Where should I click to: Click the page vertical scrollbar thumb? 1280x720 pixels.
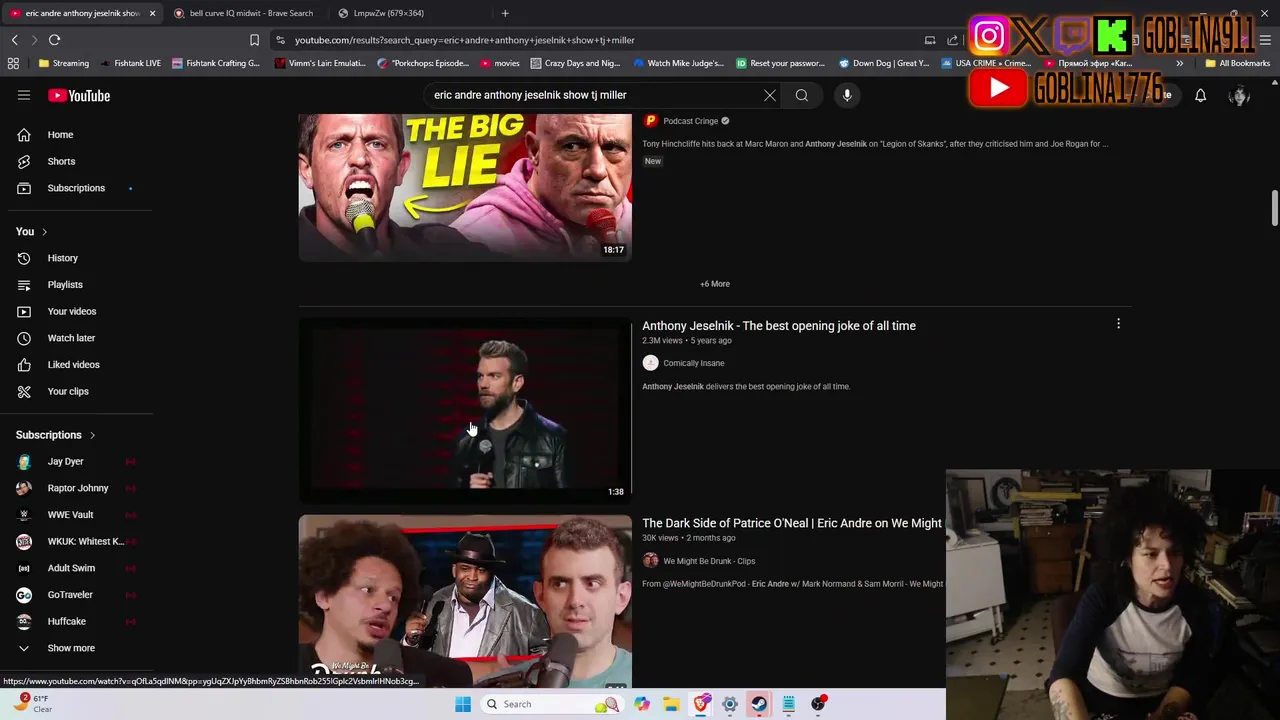[x=1274, y=208]
